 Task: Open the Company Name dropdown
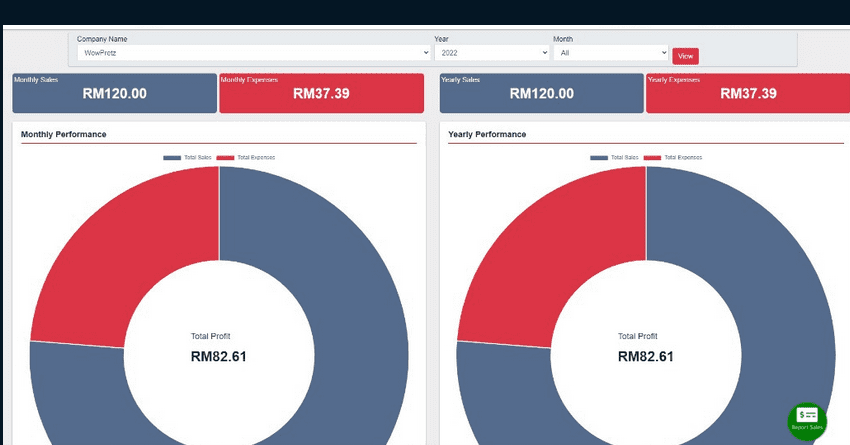point(253,53)
